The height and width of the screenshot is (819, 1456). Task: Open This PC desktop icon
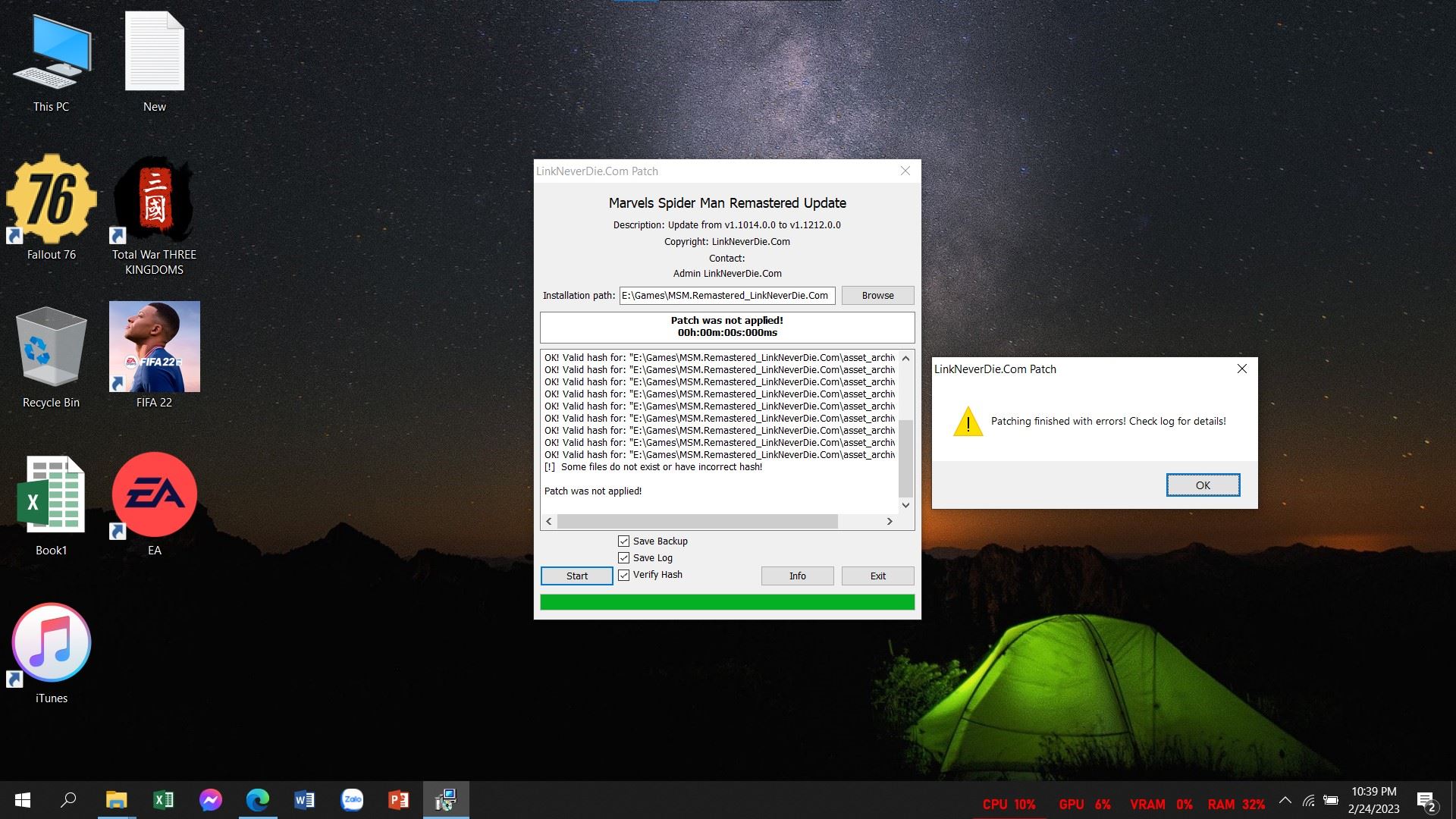tap(52, 64)
